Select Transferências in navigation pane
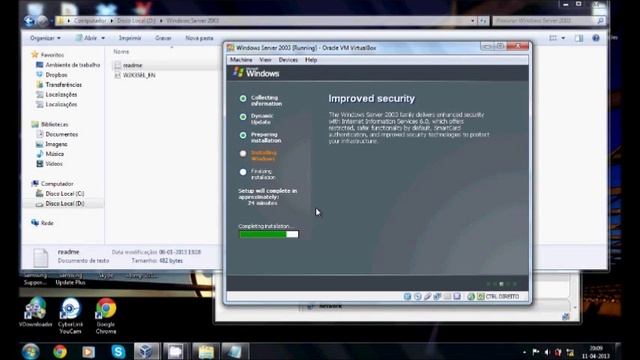Image resolution: width=640 pixels, height=360 pixels. [59, 84]
